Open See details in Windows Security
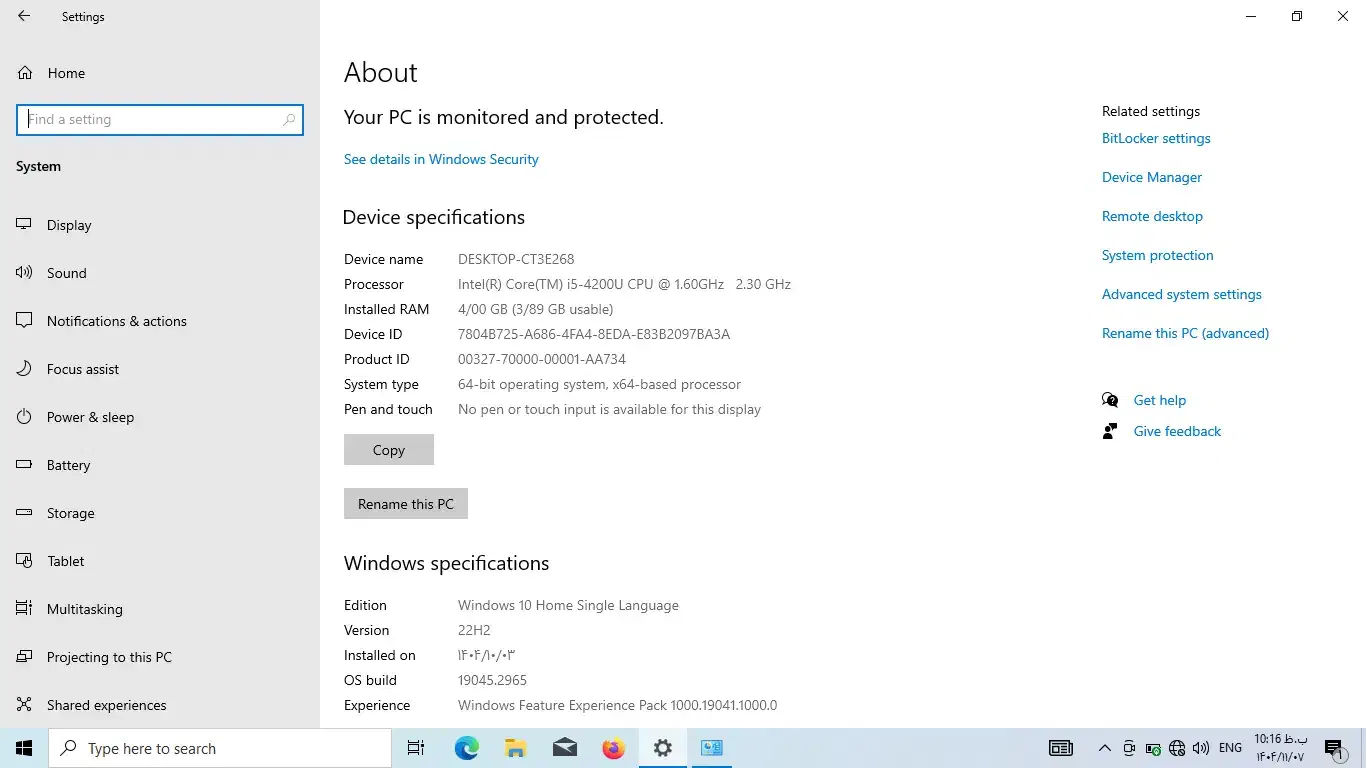Screen dimensions: 1366x768 click(x=441, y=159)
